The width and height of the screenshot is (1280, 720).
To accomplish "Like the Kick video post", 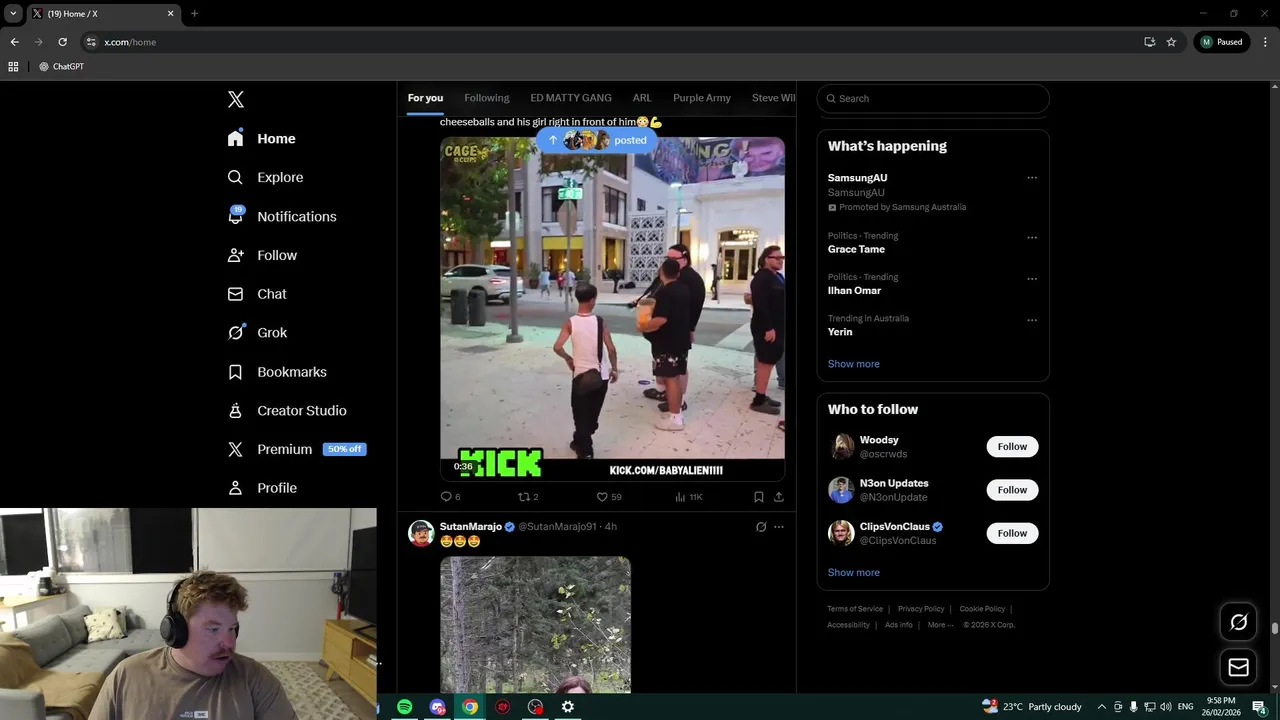I will point(602,497).
